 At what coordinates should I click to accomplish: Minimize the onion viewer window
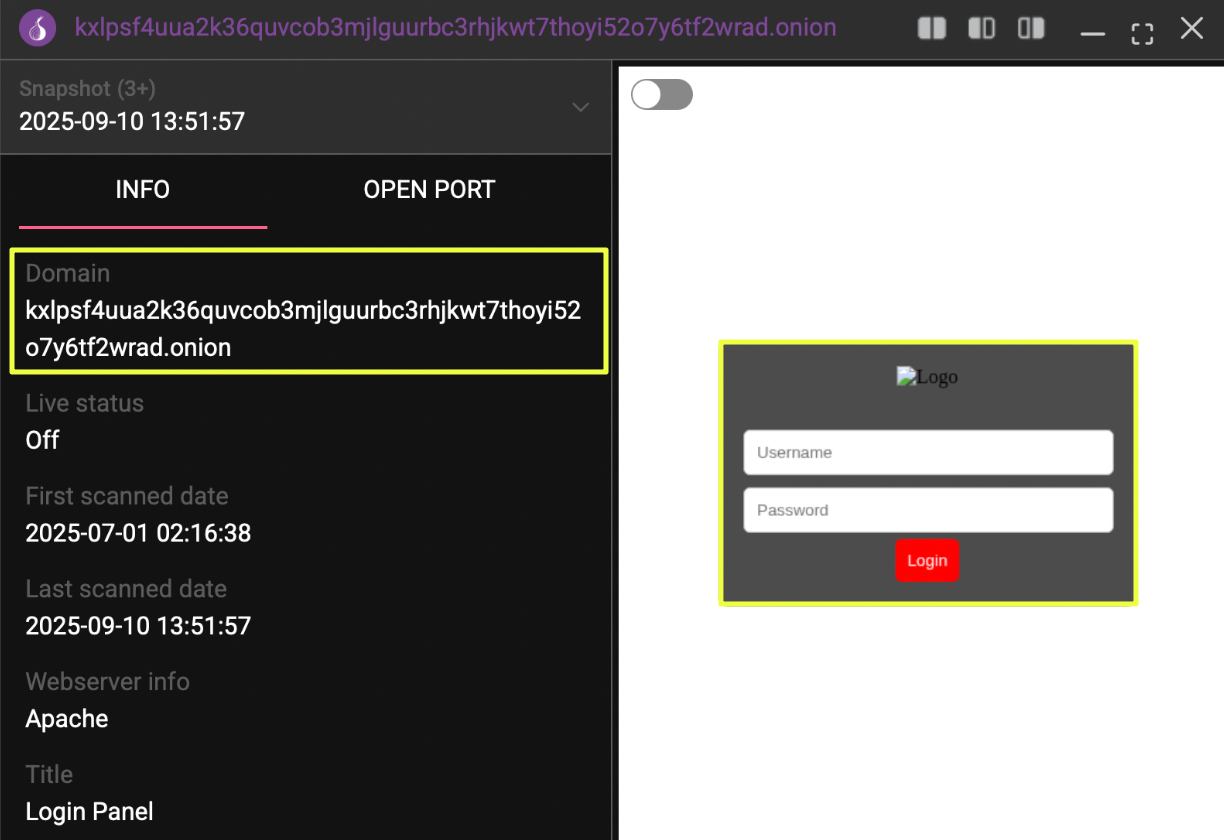point(1092,30)
